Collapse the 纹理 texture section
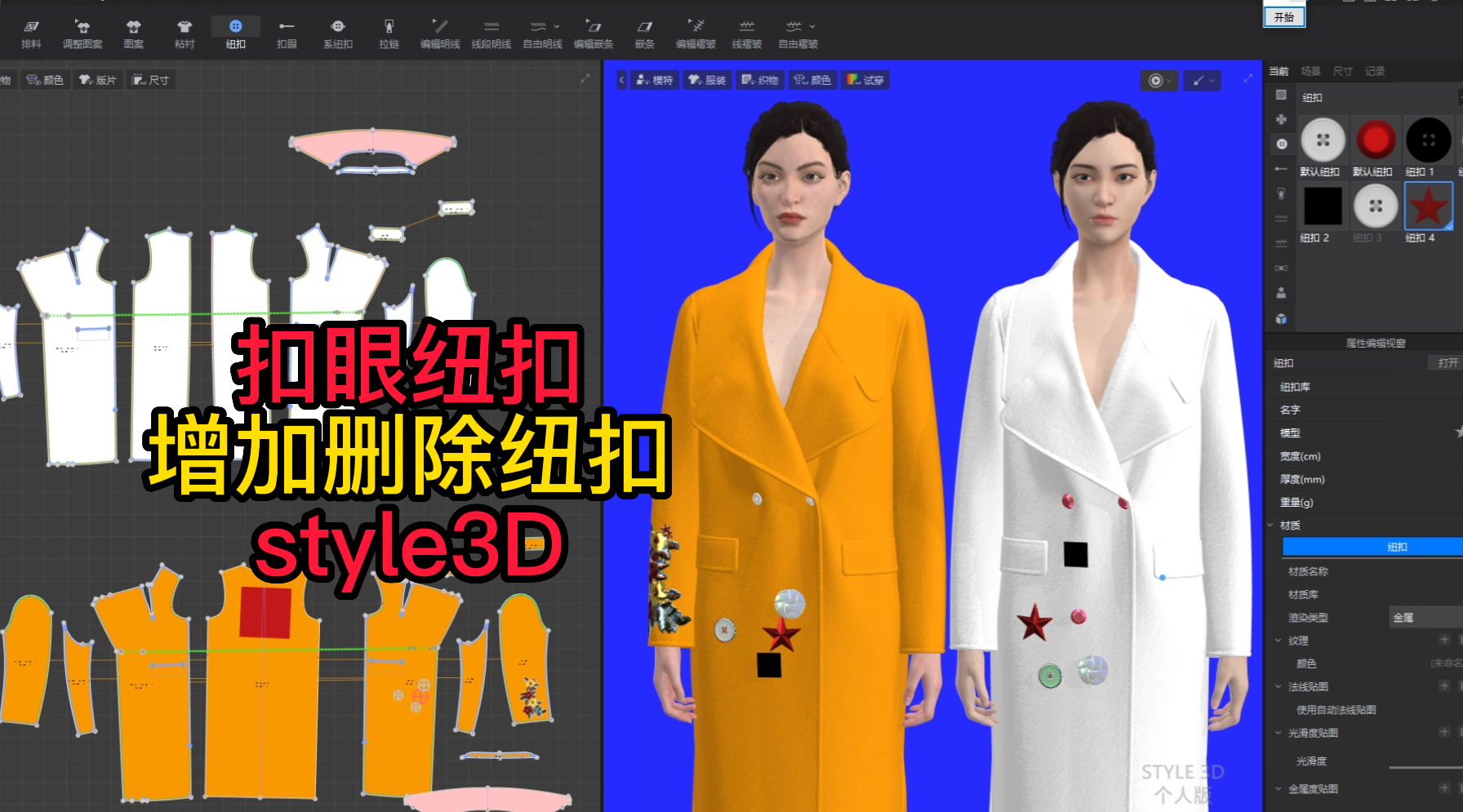Screen dimensions: 1463x812 (1278, 641)
